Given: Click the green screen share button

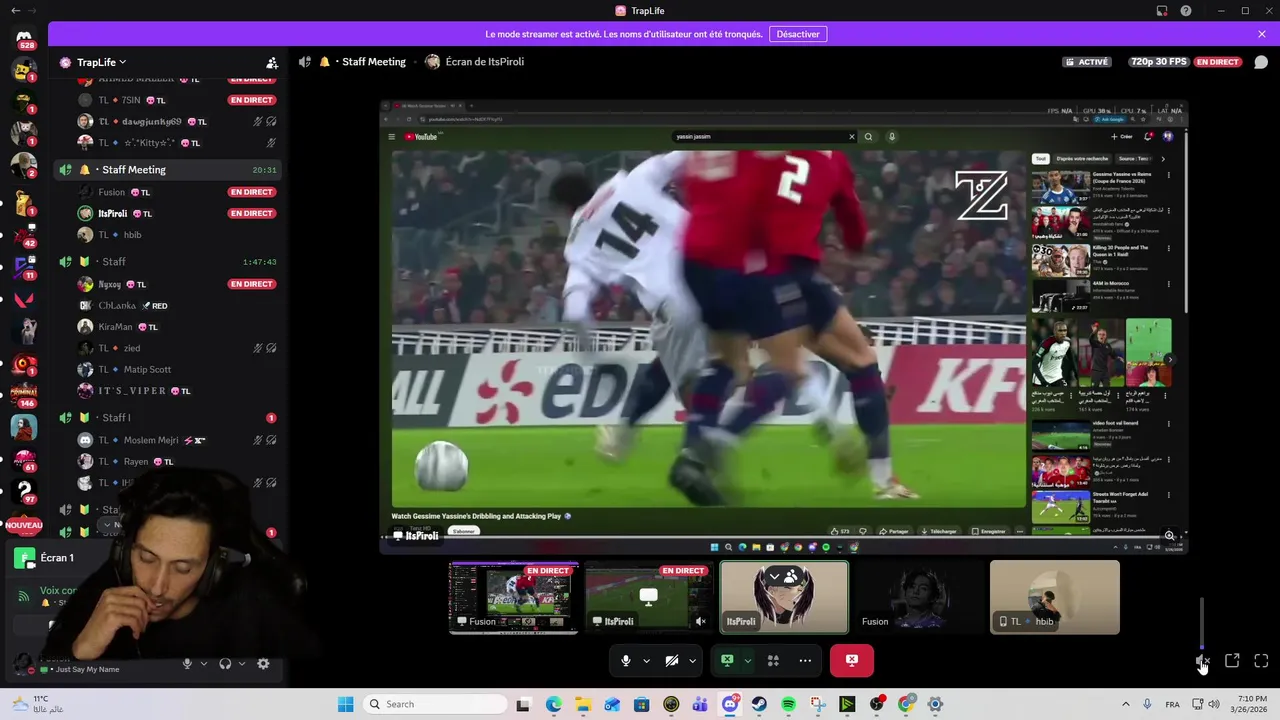Looking at the screenshot, I should click(x=727, y=660).
